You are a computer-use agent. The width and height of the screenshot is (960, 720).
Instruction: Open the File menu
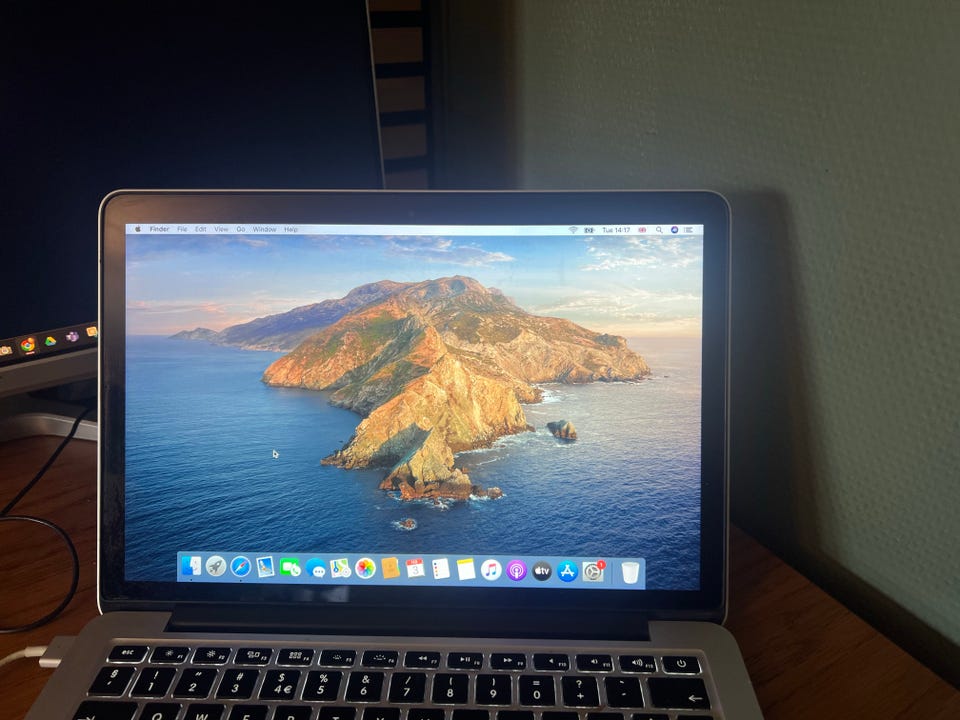point(182,229)
